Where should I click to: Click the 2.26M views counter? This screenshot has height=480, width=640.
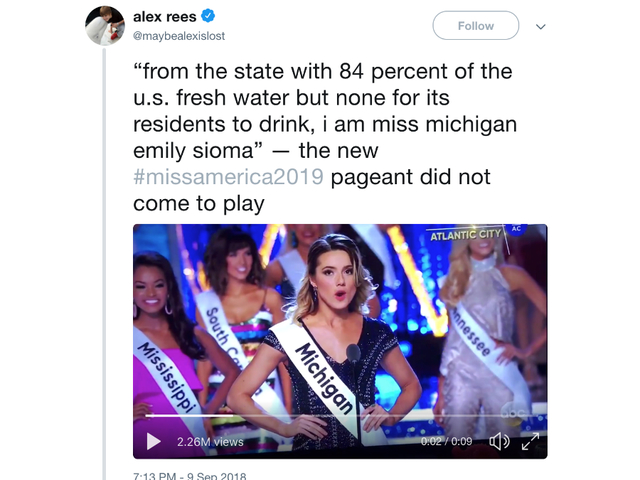tap(210, 441)
